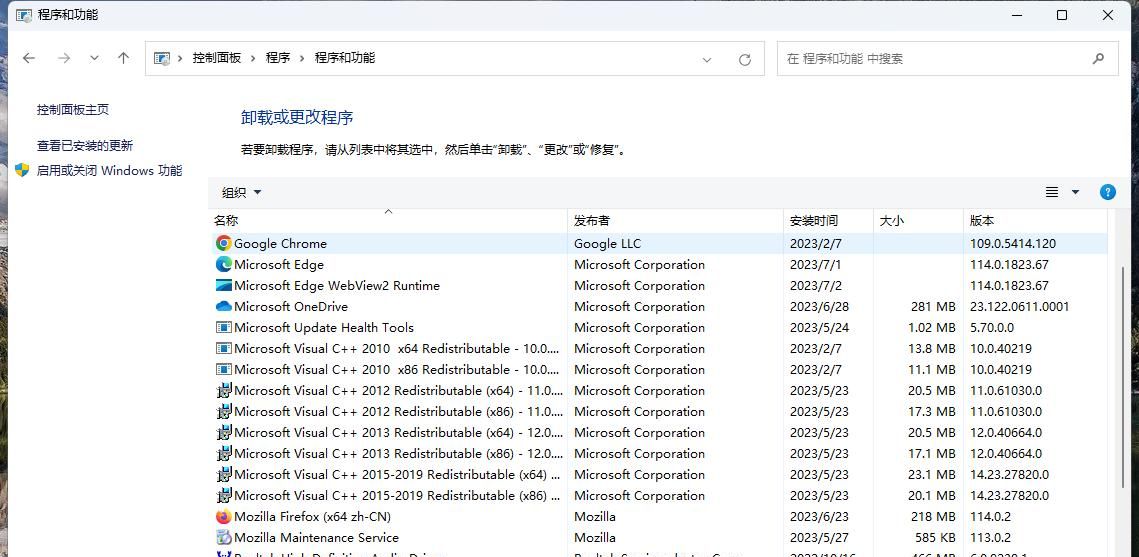Click install date 2023/7/1 cell
The height and width of the screenshot is (557, 1139).
pyautogui.click(x=816, y=265)
